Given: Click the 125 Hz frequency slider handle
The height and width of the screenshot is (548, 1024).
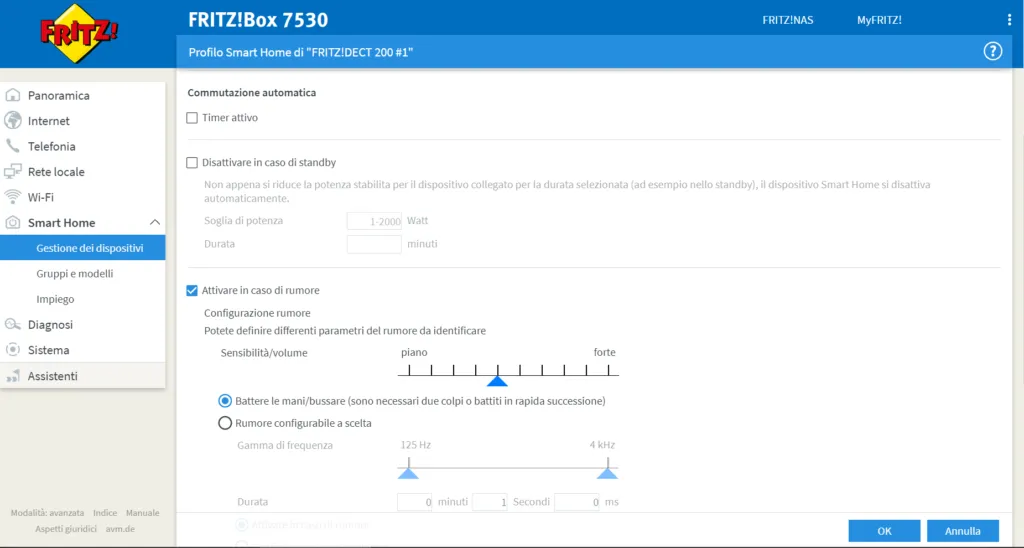Looking at the screenshot, I should point(408,473).
